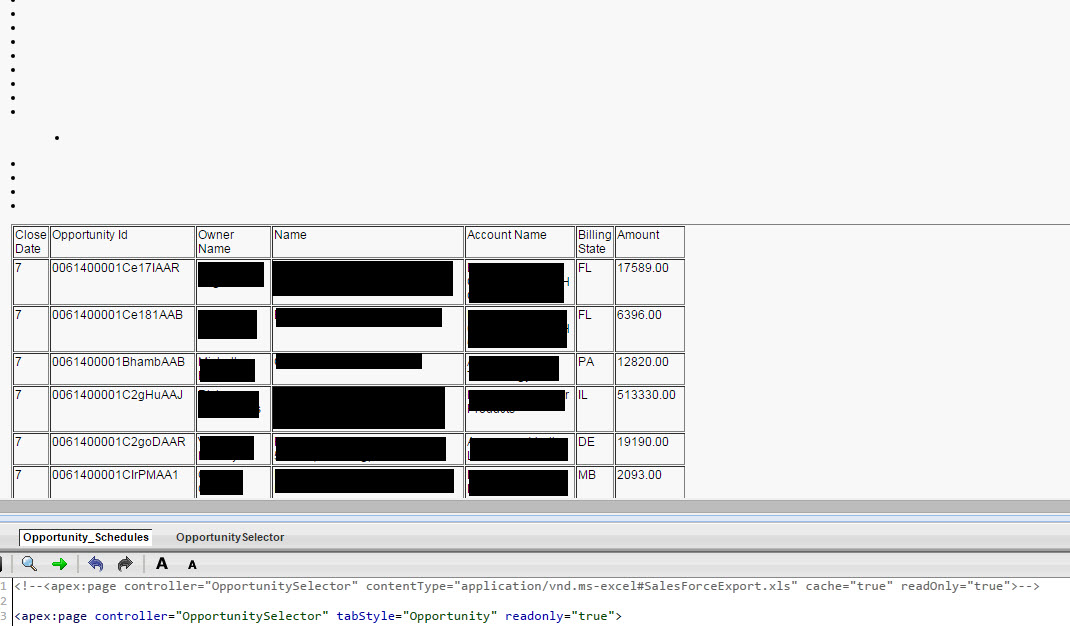The image size is (1070, 626).
Task: Select opportunity id 0061400001ClrPMAA1
Action: (x=115, y=474)
